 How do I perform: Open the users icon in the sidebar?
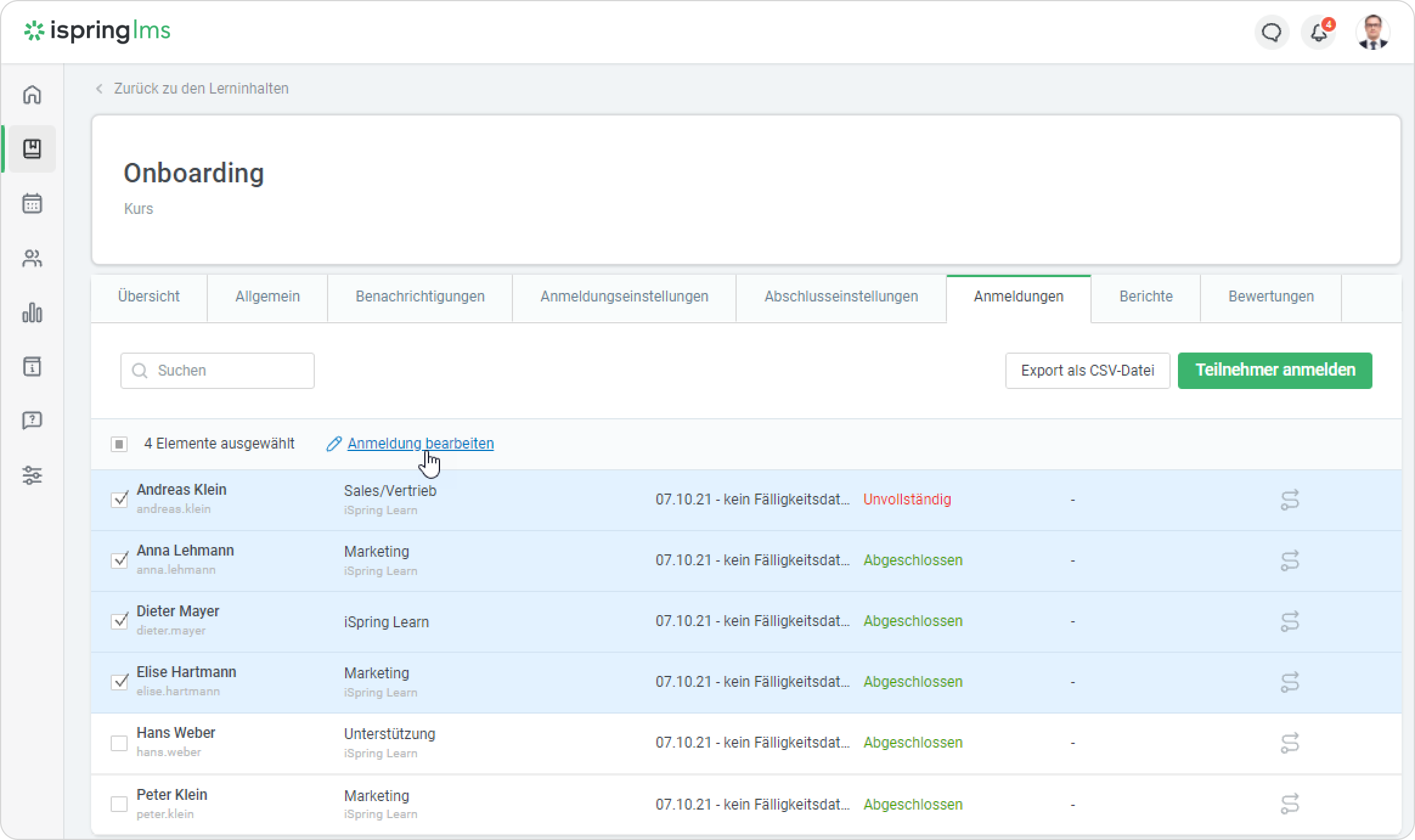32,259
